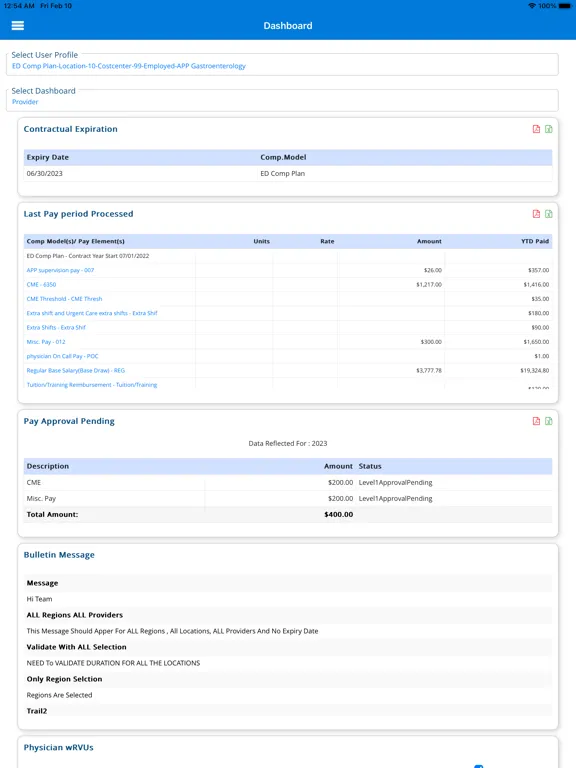Select the Physician wRVUs section heading
576x768 pixels.
pos(58,747)
